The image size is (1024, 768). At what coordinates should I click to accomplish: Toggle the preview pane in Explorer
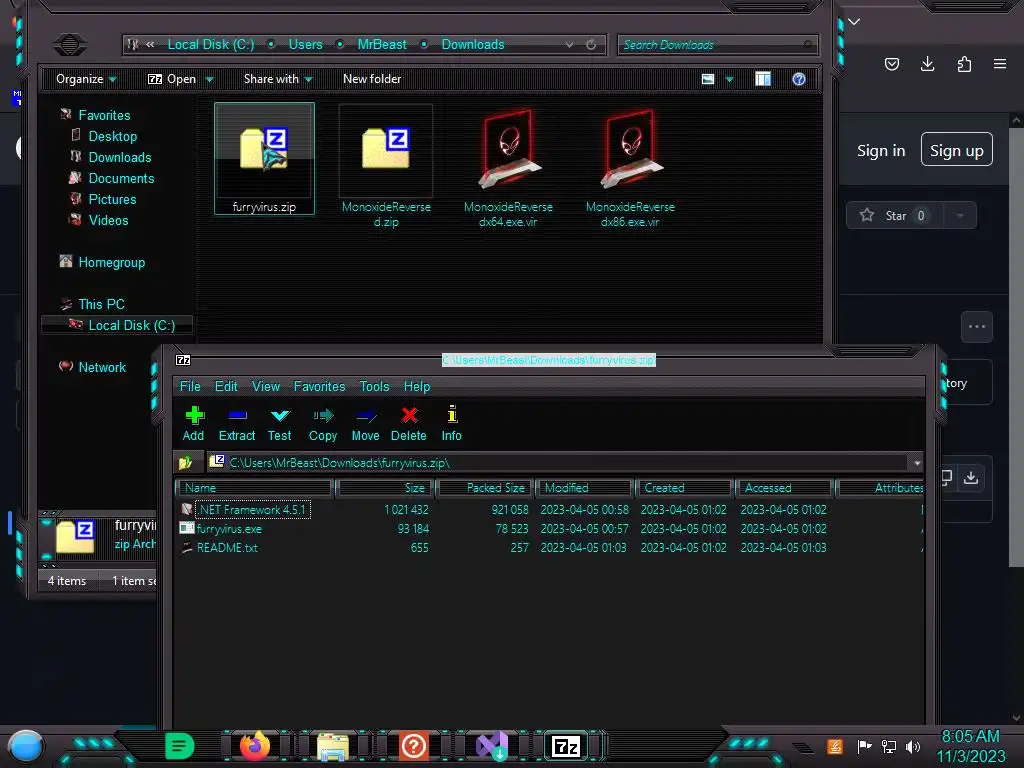click(763, 79)
